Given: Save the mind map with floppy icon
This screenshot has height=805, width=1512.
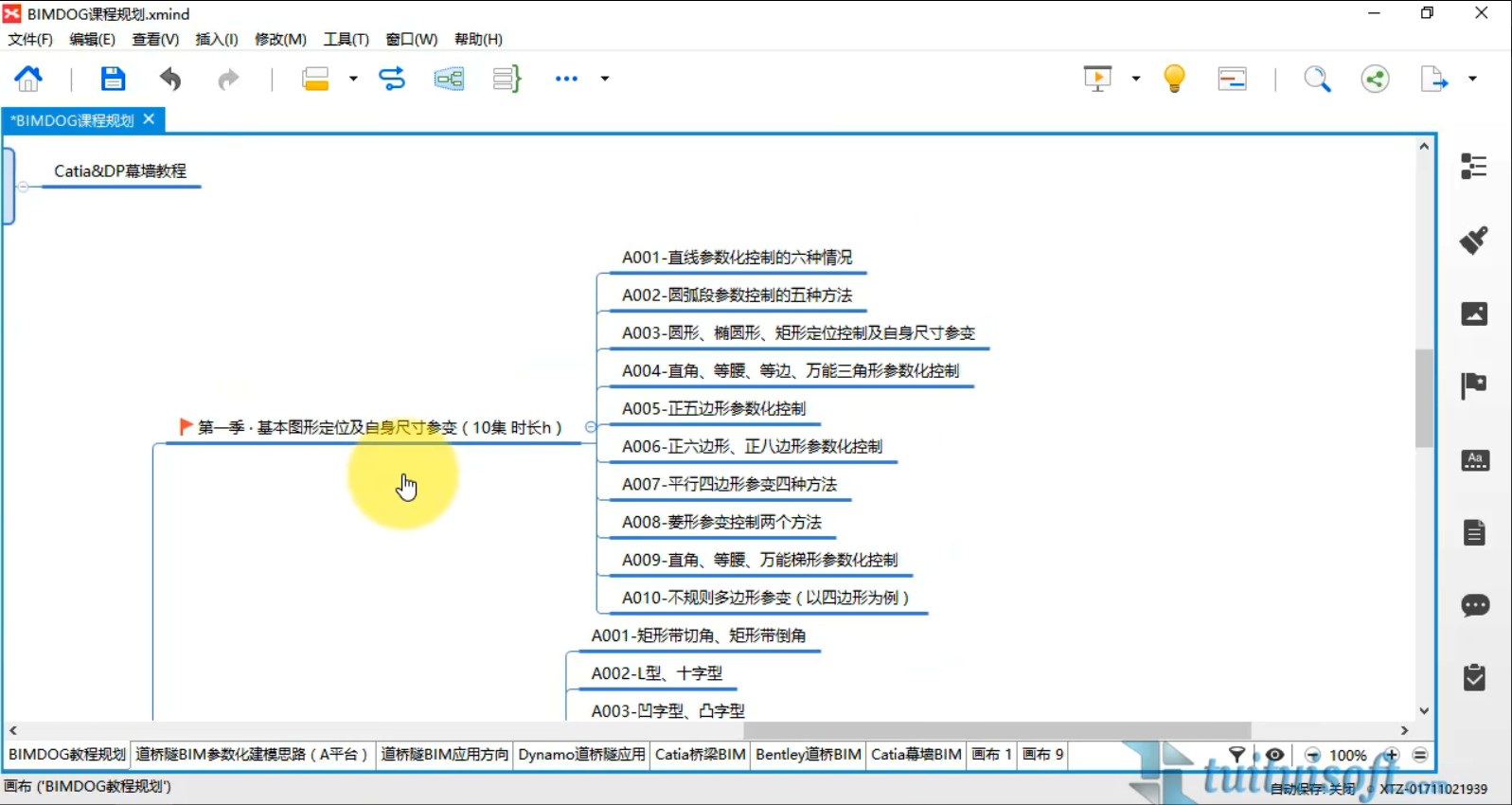Looking at the screenshot, I should click(113, 79).
